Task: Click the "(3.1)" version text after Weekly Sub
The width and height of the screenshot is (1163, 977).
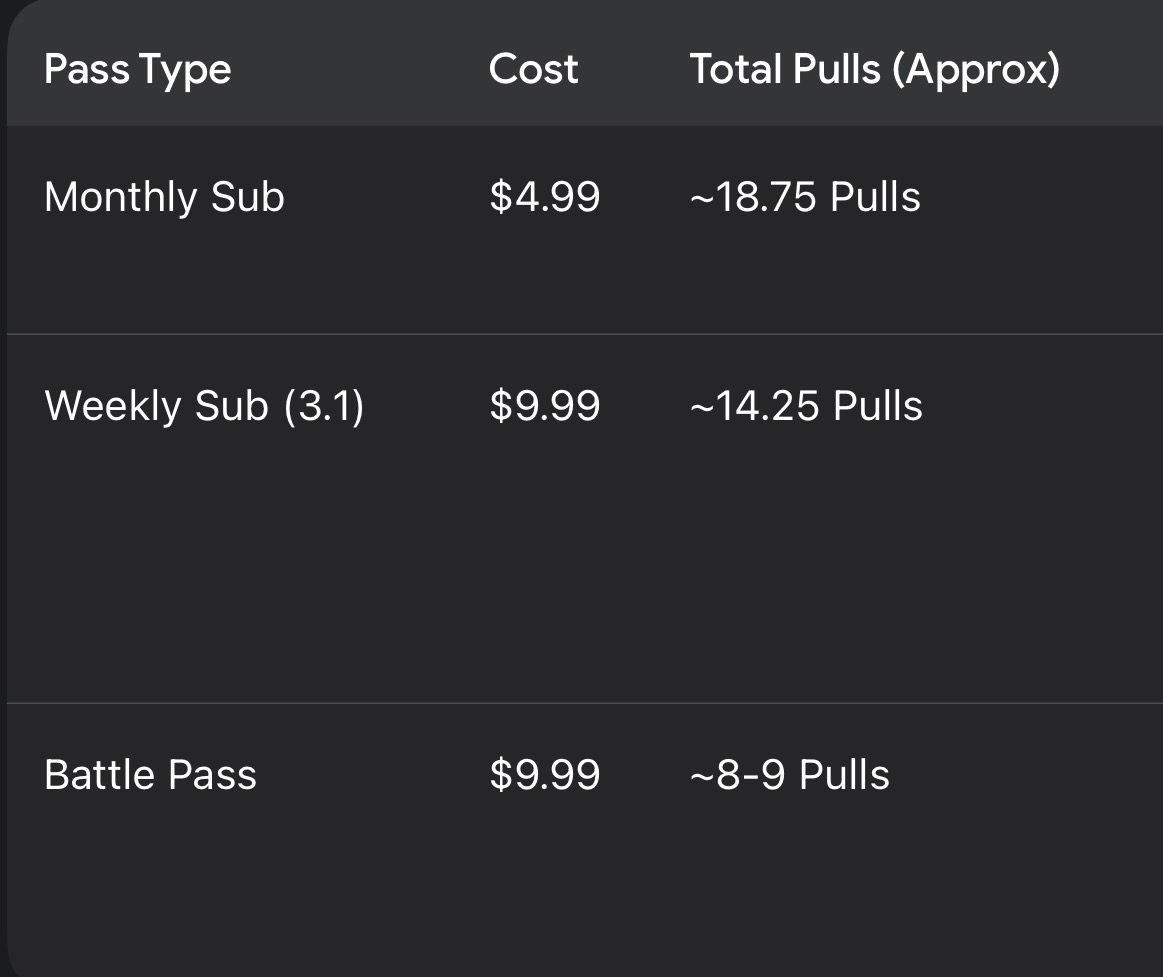Action: [324, 406]
